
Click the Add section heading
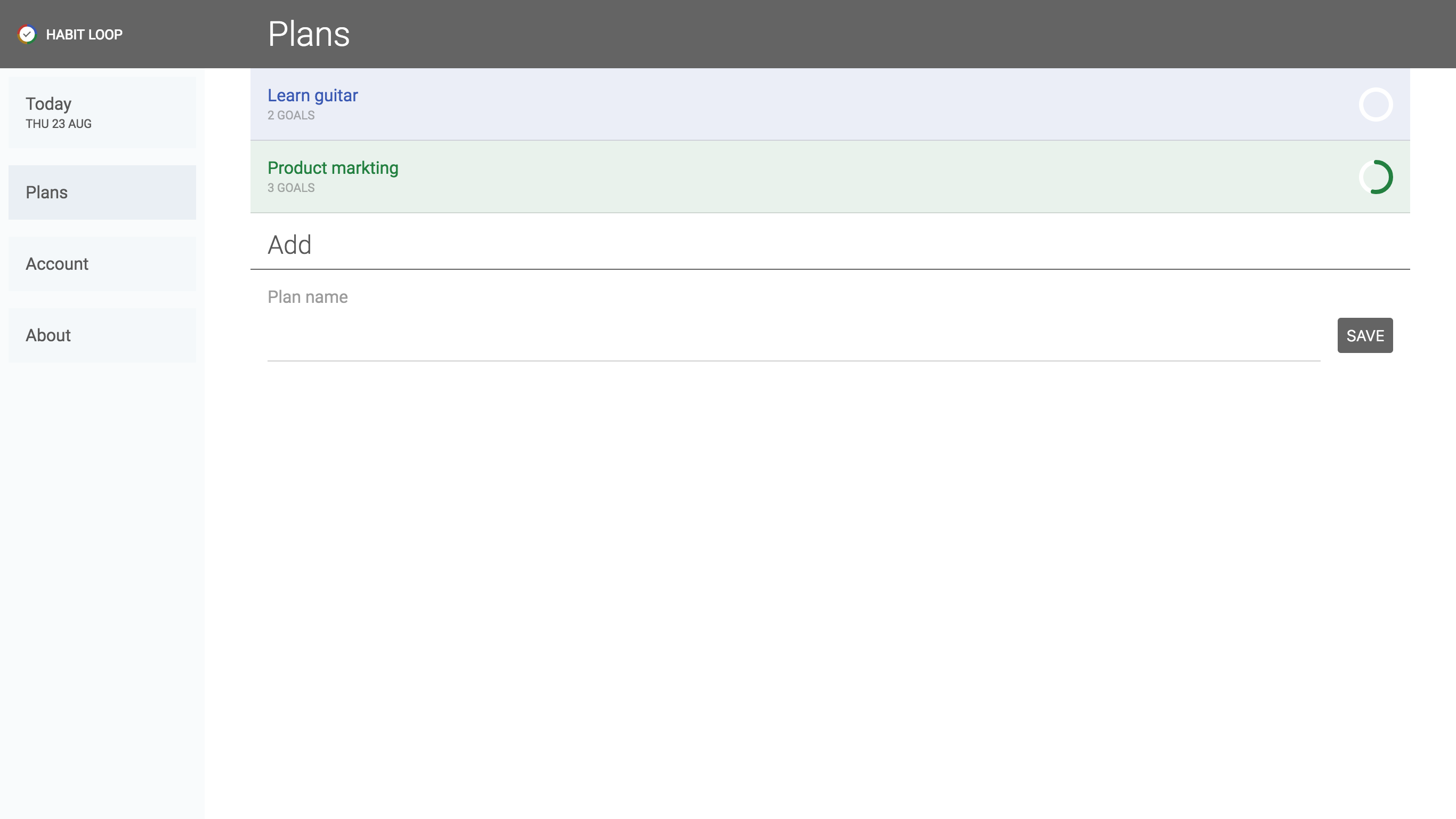coord(289,245)
